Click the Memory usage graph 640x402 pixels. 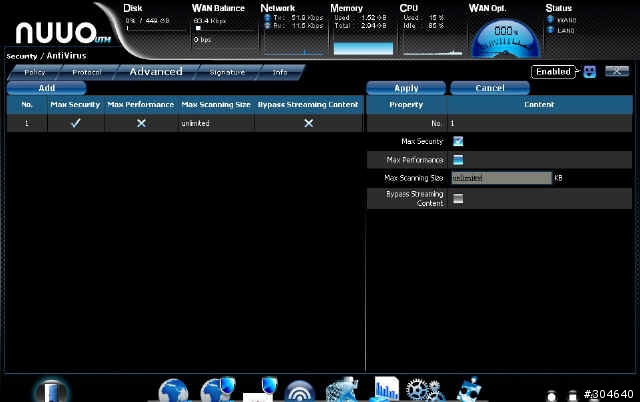363,48
